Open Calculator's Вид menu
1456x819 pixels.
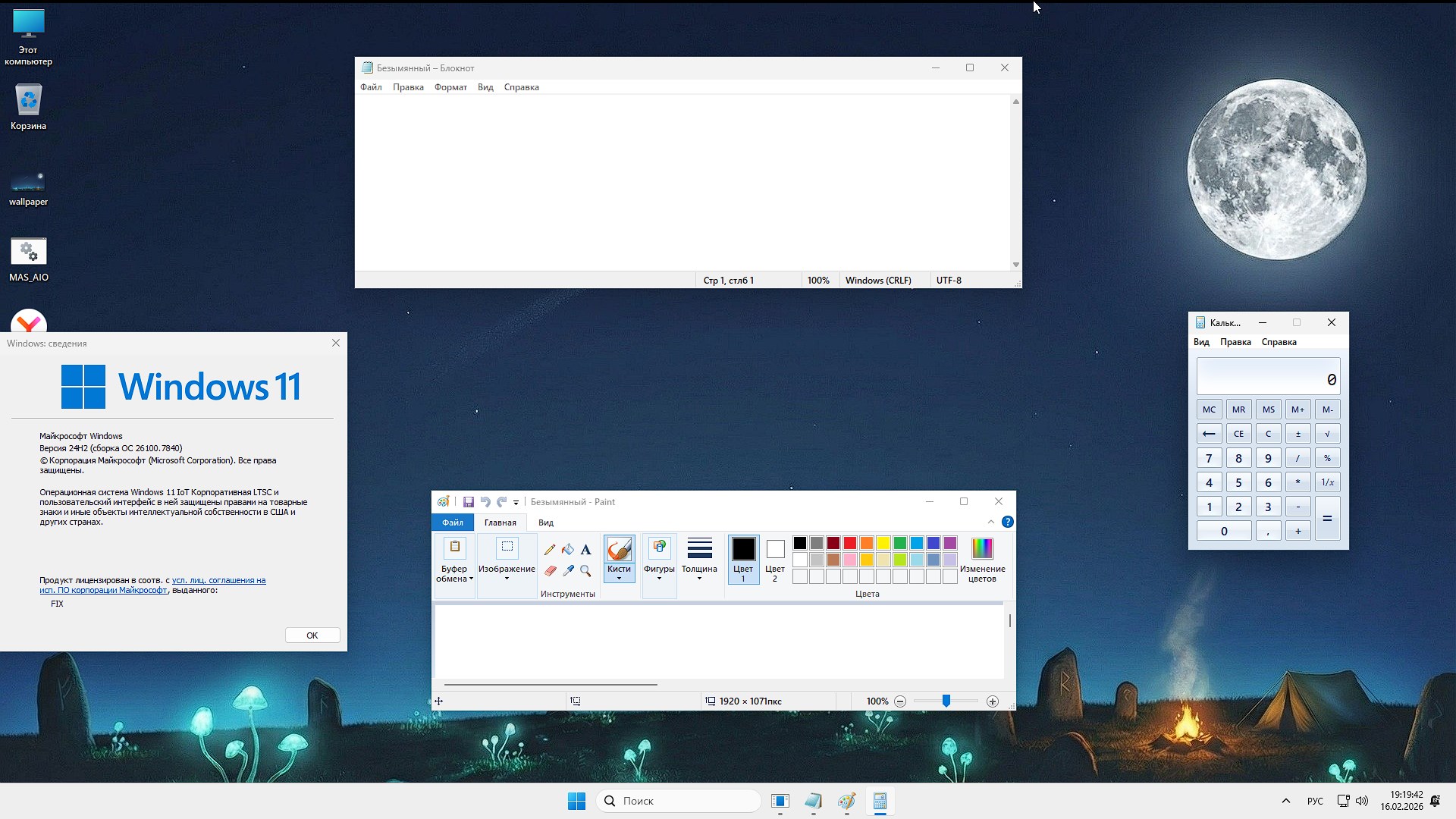tap(1201, 342)
